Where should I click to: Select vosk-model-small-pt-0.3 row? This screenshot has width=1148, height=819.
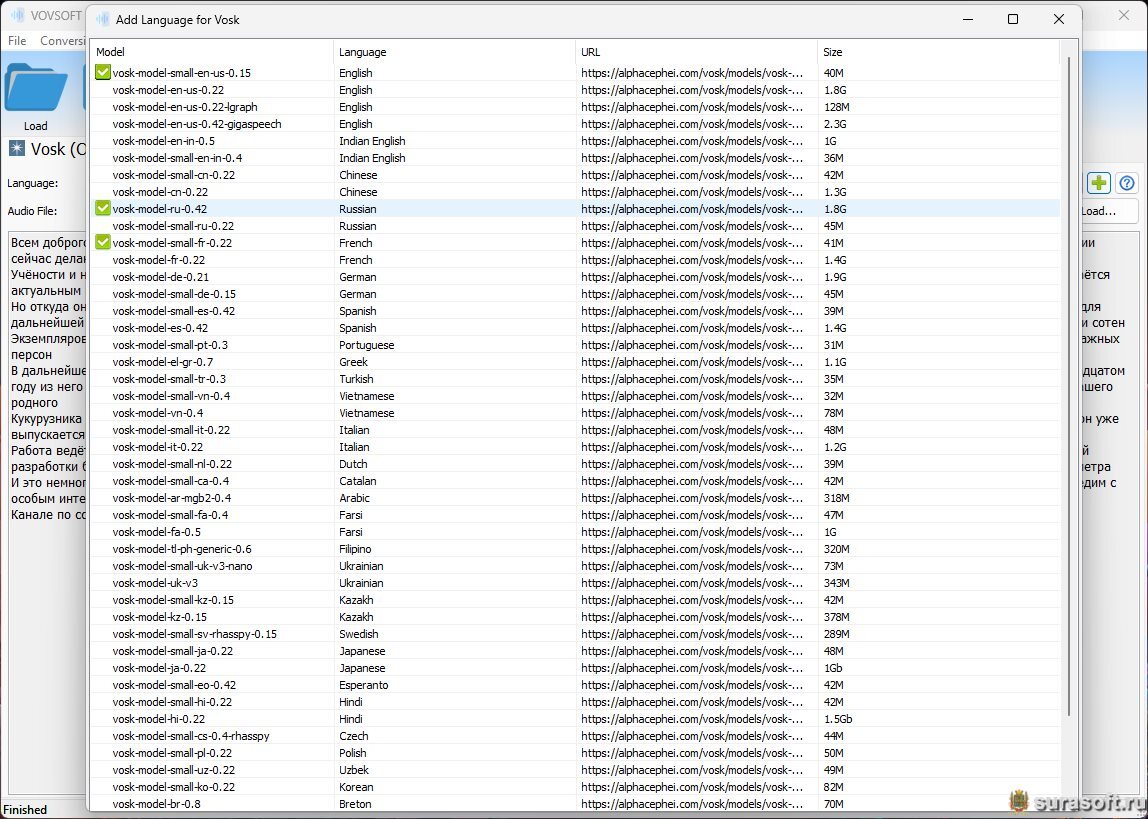pyautogui.click(x=575, y=345)
